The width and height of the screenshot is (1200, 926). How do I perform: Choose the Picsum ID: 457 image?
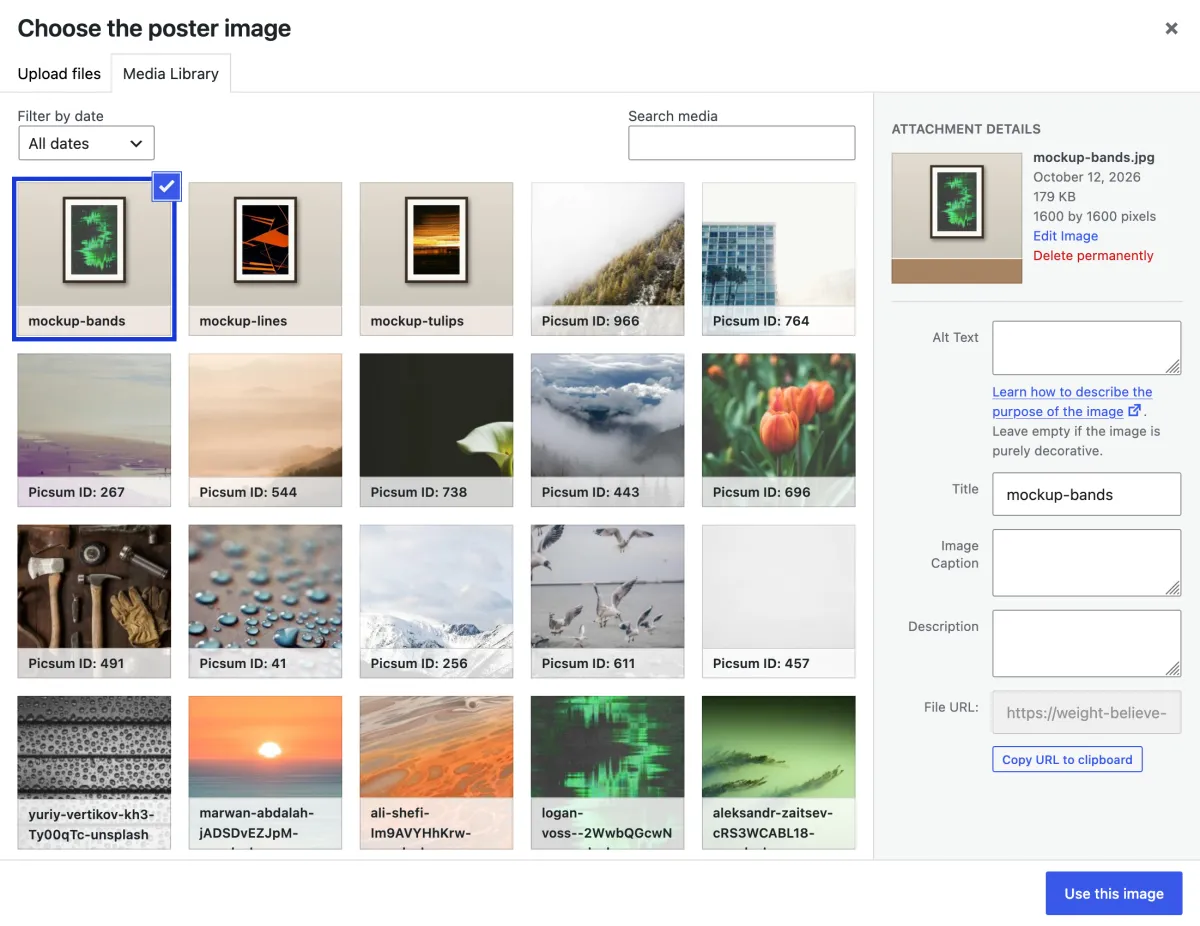pyautogui.click(x=778, y=601)
